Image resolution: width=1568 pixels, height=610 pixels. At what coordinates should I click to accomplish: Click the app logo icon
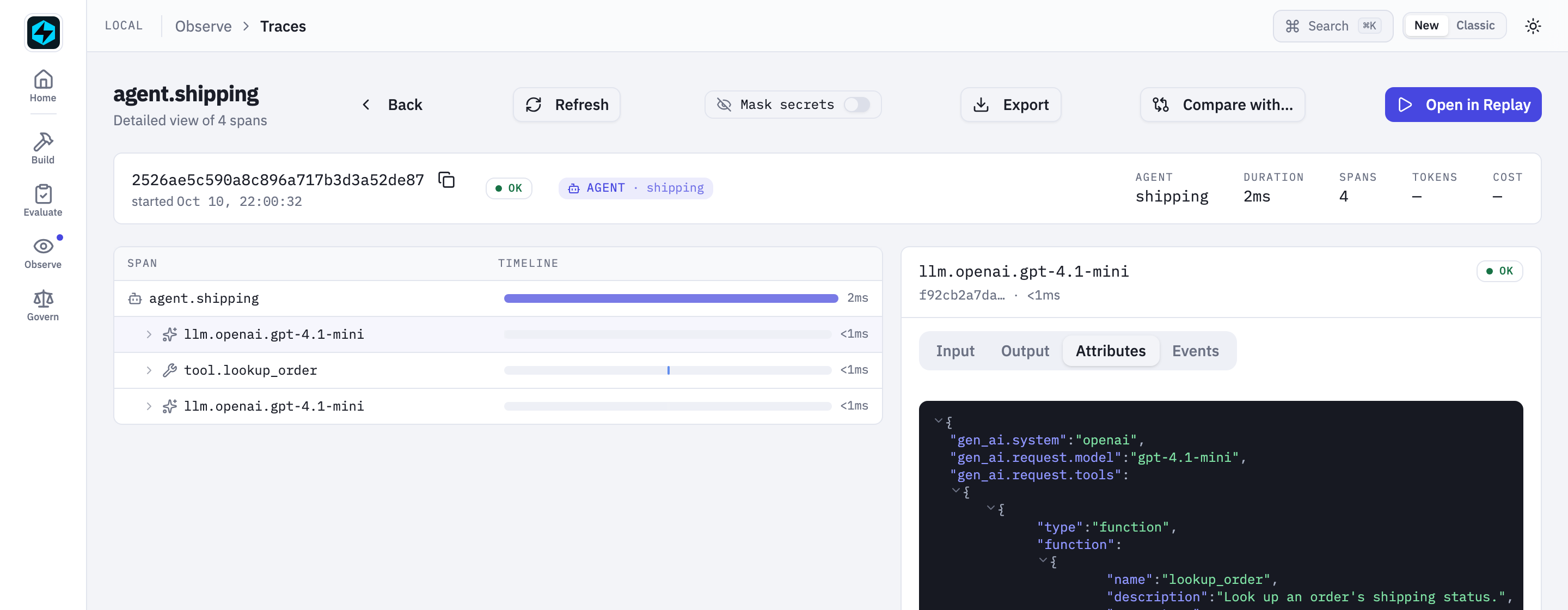pyautogui.click(x=43, y=33)
